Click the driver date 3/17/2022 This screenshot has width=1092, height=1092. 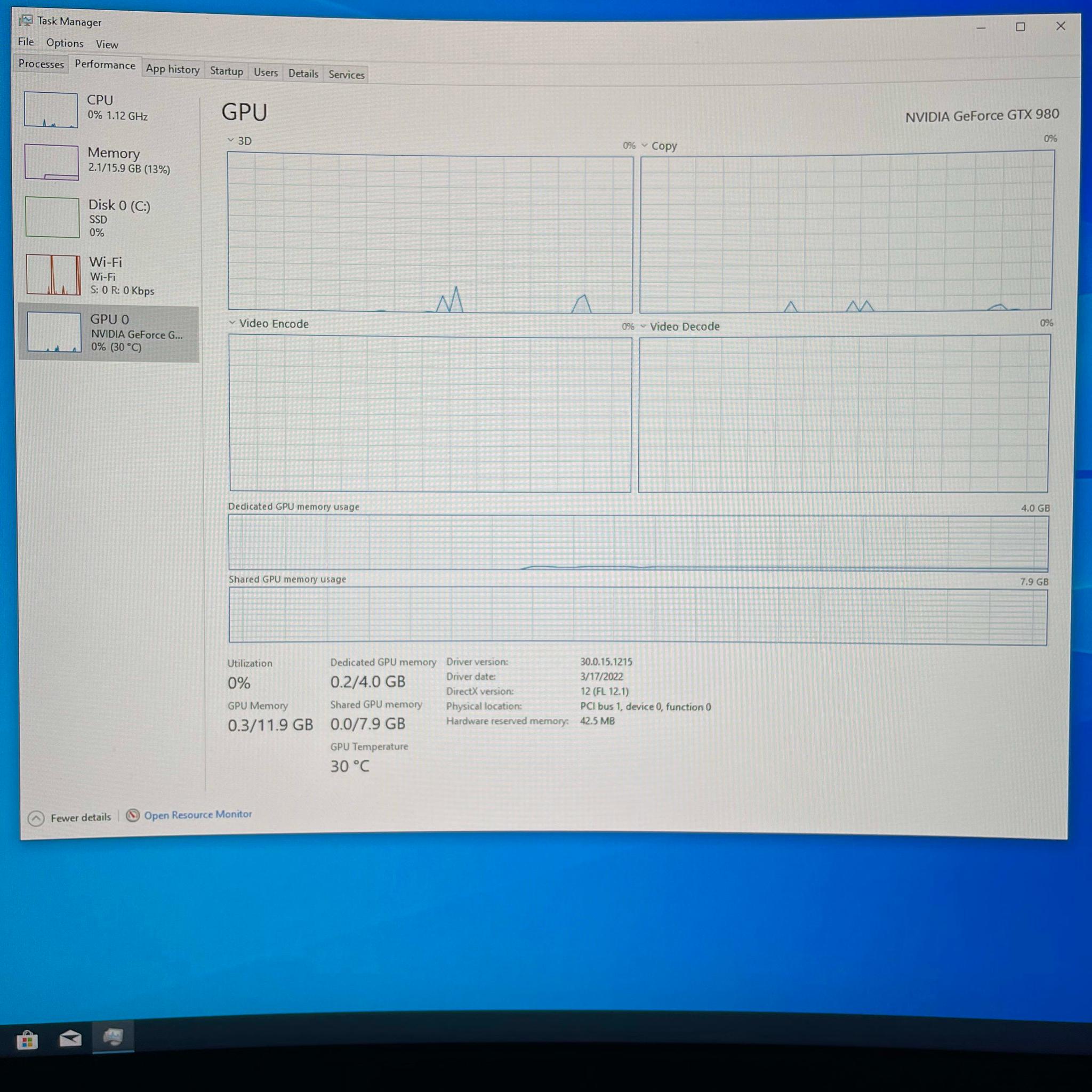point(601,677)
